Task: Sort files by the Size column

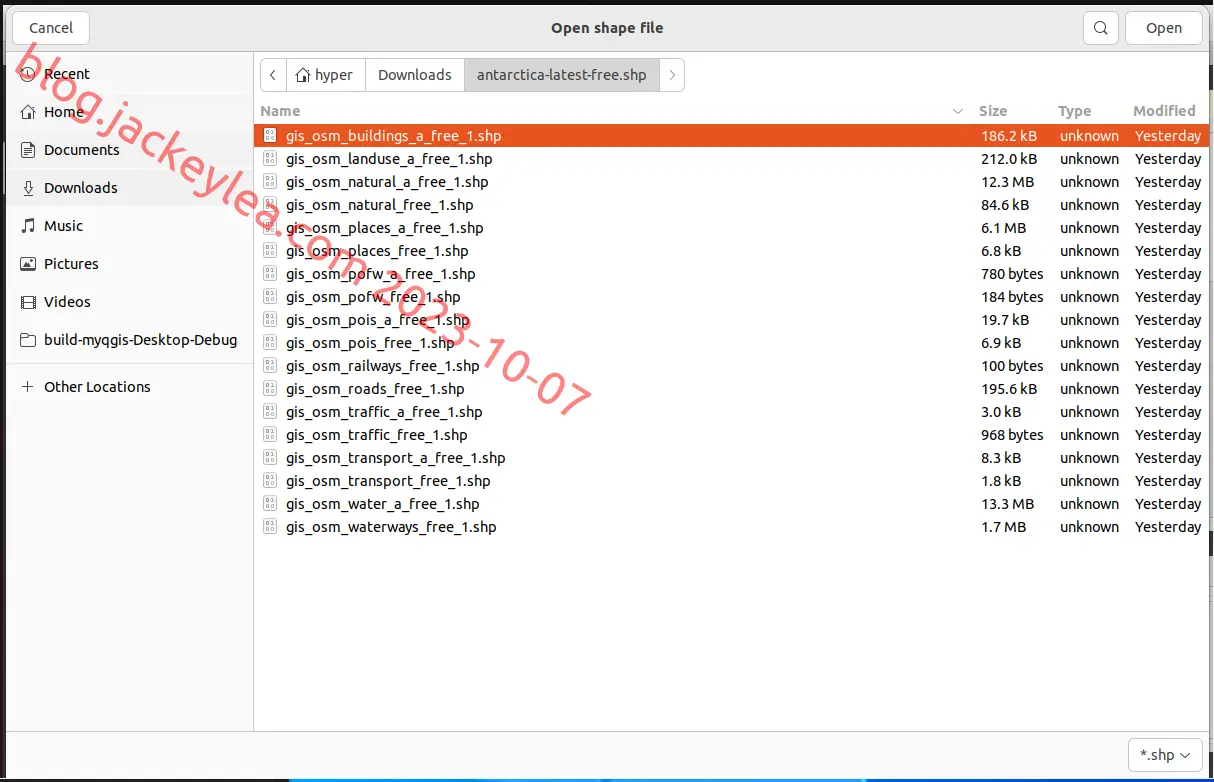Action: click(993, 111)
